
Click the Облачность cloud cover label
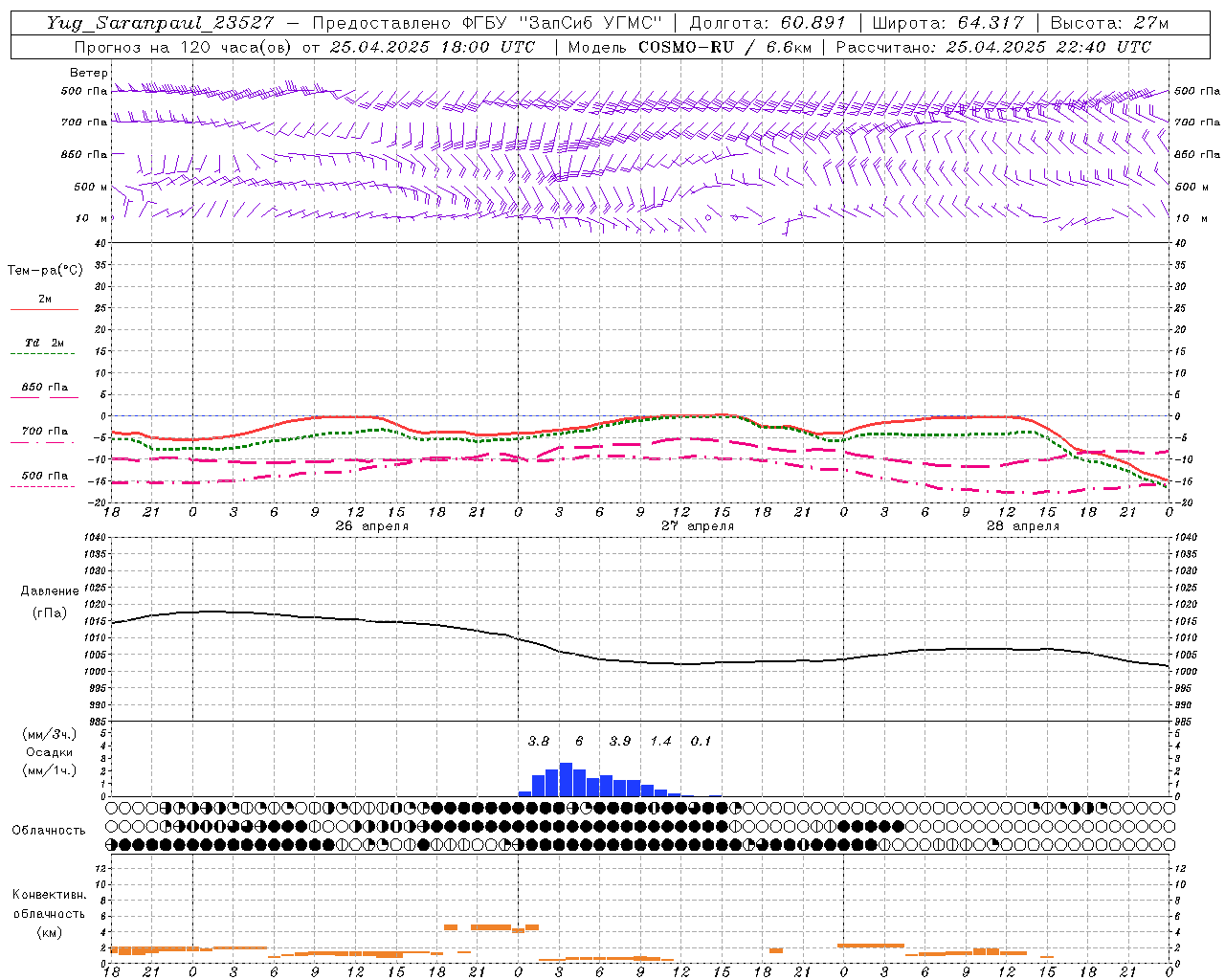coord(49,831)
